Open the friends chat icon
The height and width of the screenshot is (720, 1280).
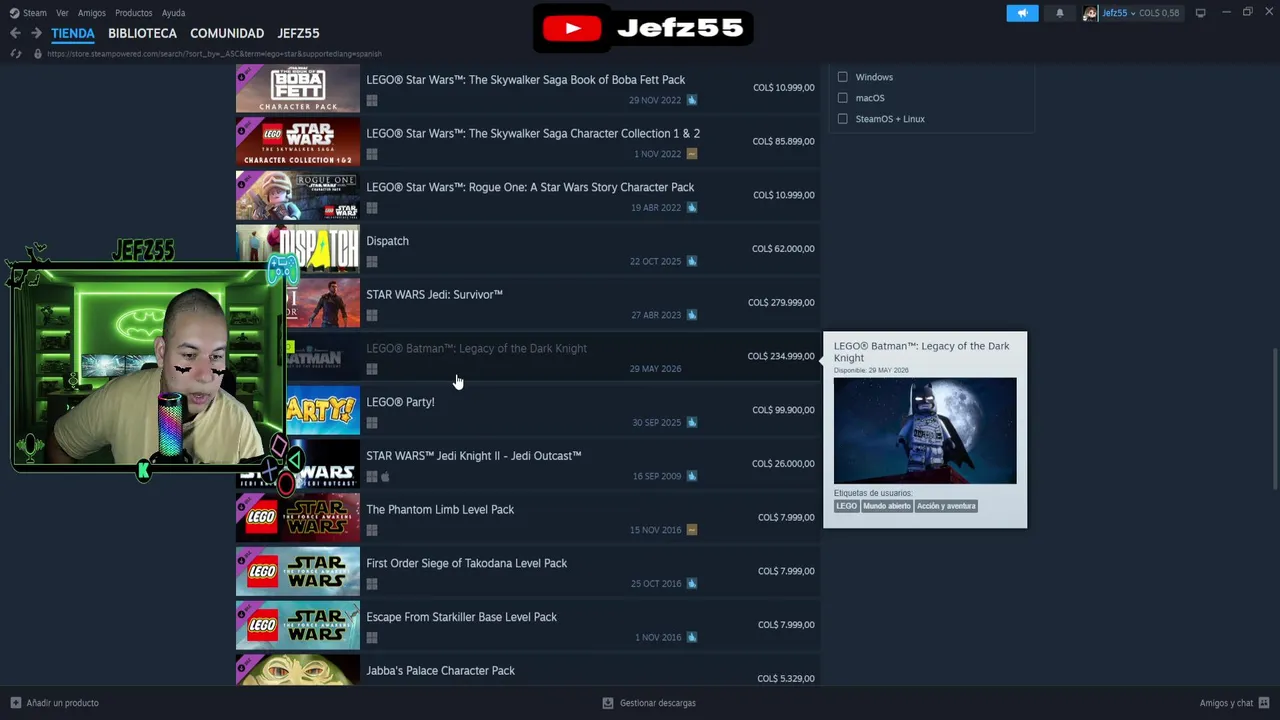(1264, 703)
